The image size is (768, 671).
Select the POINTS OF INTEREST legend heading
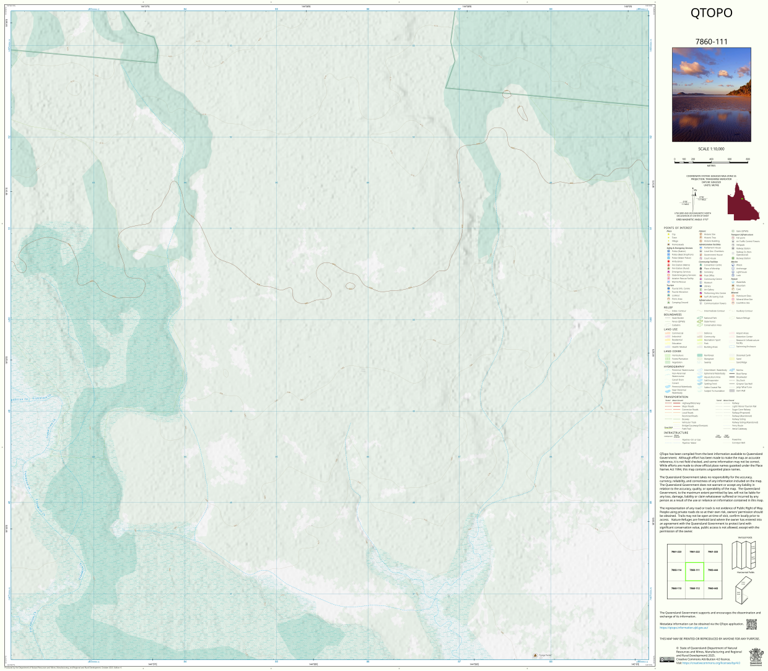click(678, 228)
